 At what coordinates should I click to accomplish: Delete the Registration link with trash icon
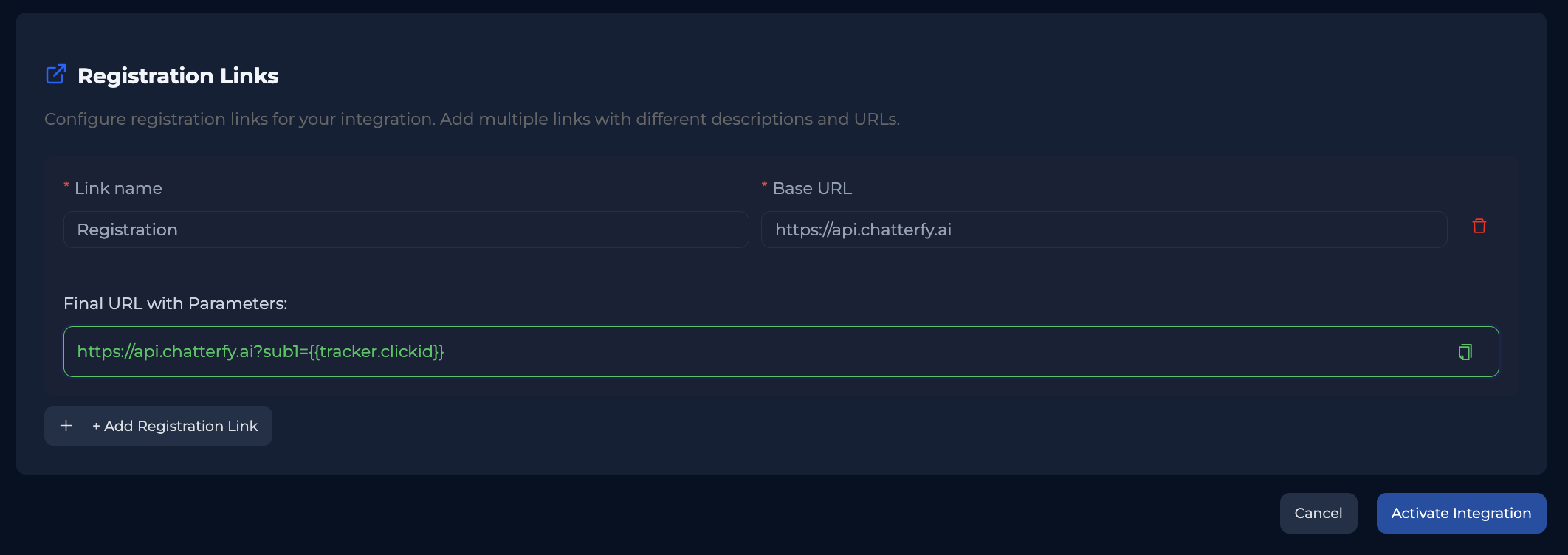click(x=1479, y=227)
